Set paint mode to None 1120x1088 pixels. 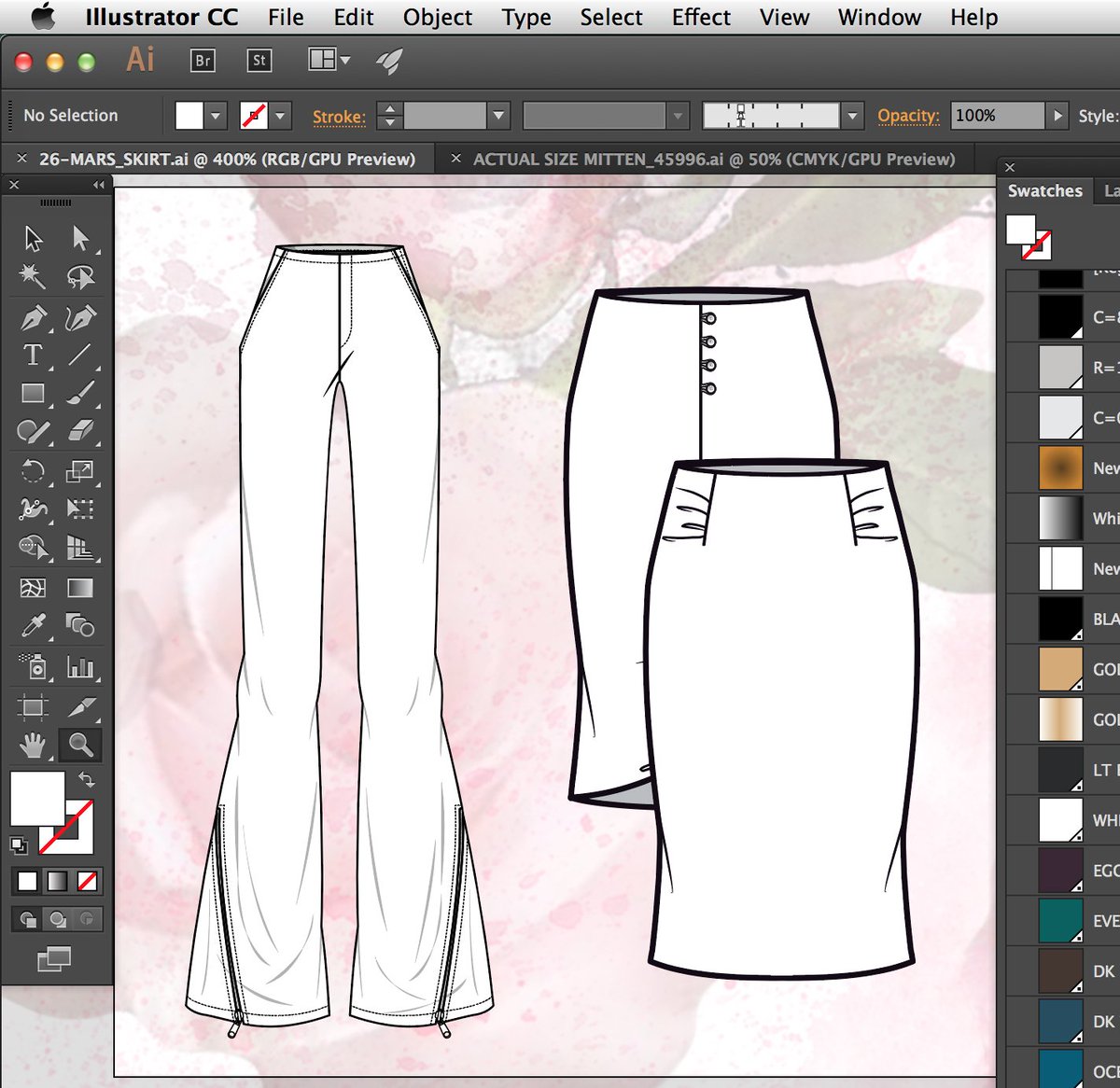pyautogui.click(x=87, y=881)
